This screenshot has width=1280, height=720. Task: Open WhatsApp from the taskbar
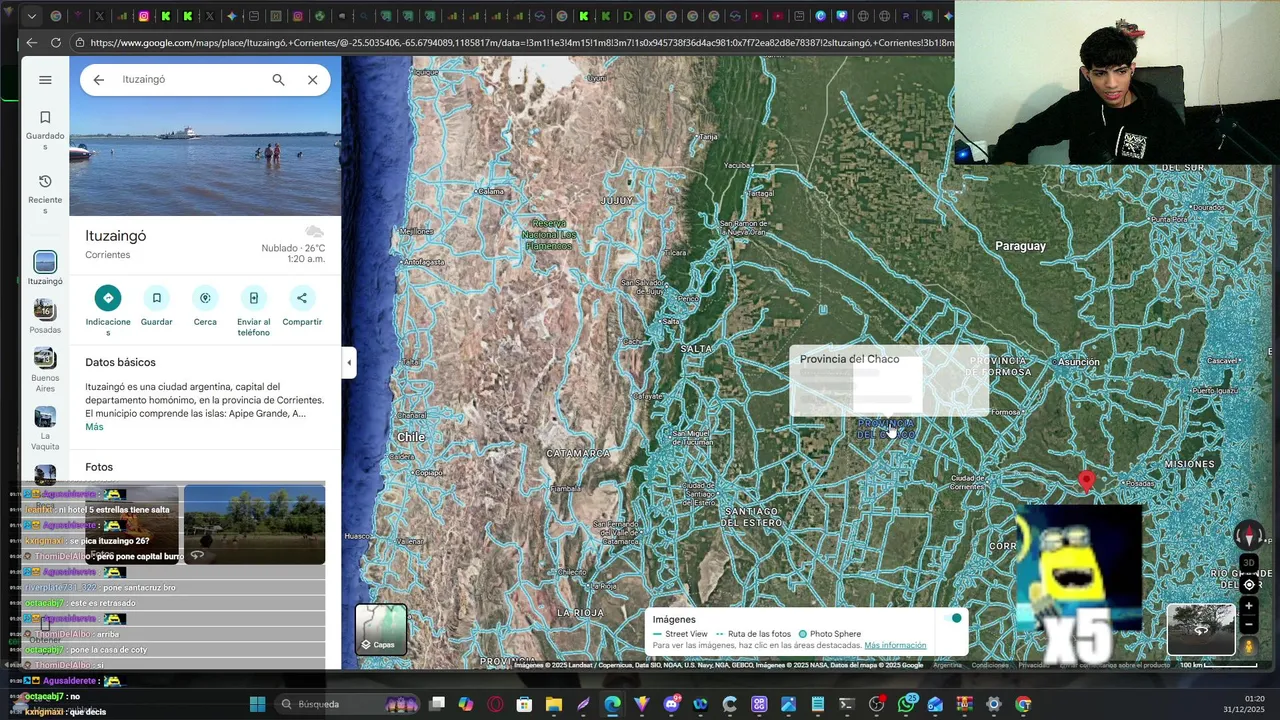pyautogui.click(x=906, y=704)
